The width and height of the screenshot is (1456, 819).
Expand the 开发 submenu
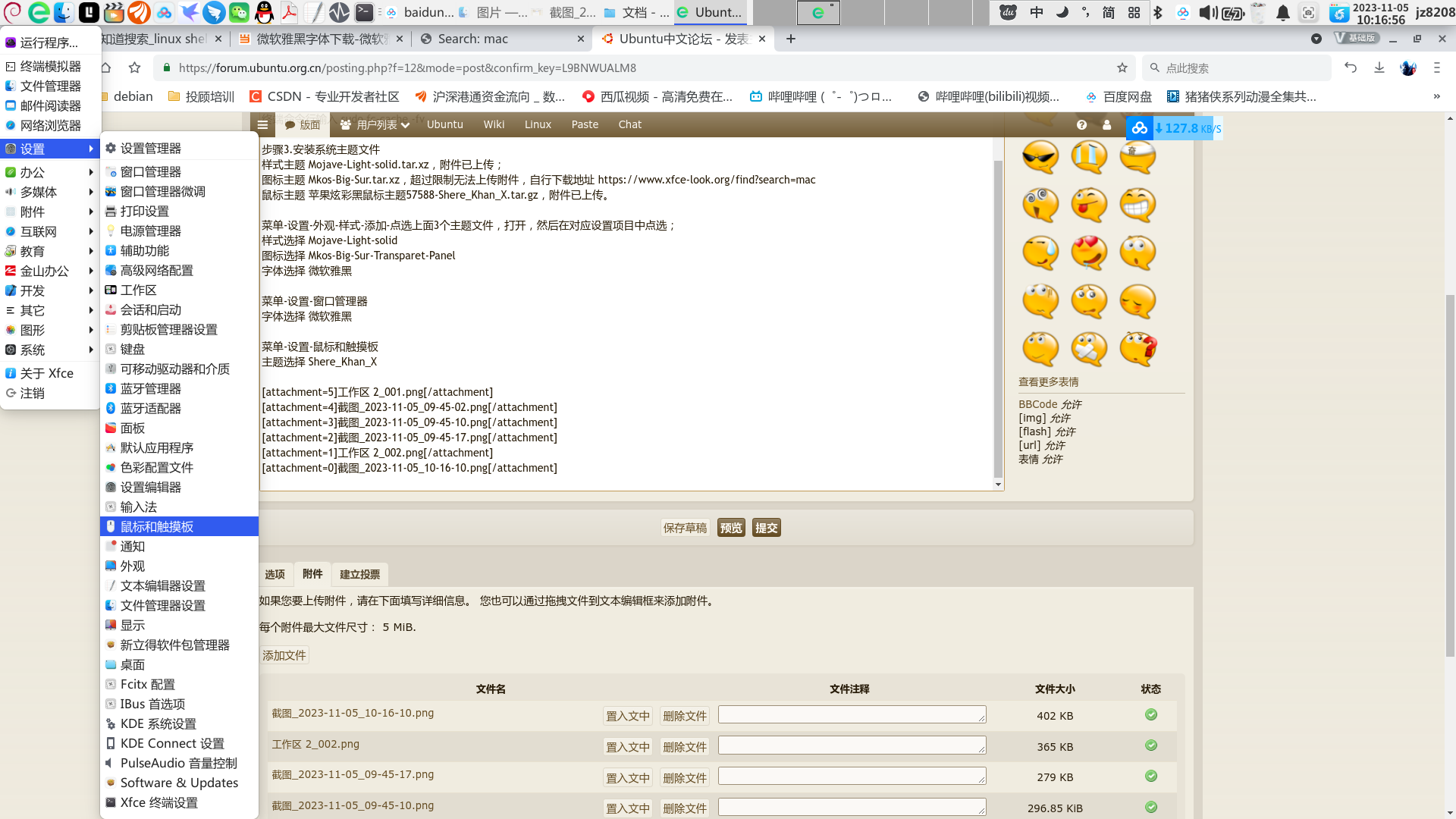(x=50, y=290)
